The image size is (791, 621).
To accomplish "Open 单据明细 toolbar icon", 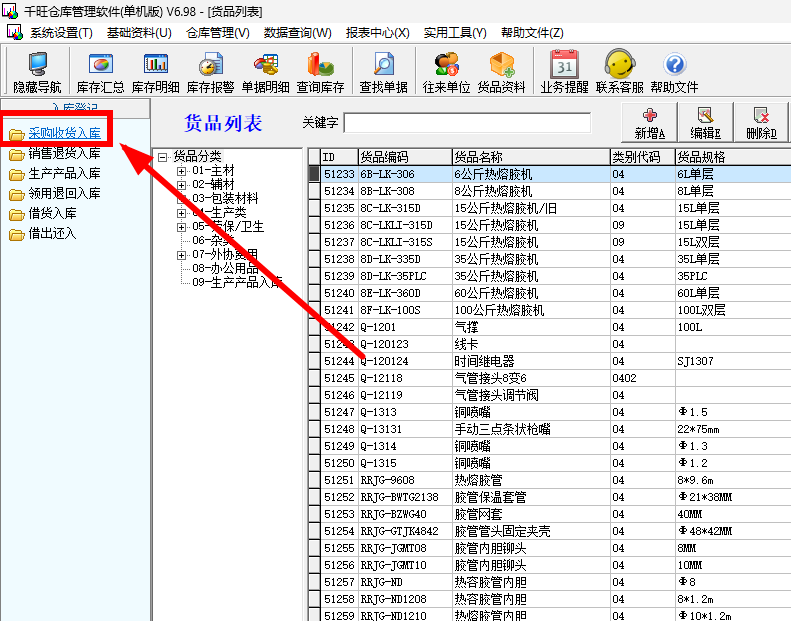I will tap(265, 72).
